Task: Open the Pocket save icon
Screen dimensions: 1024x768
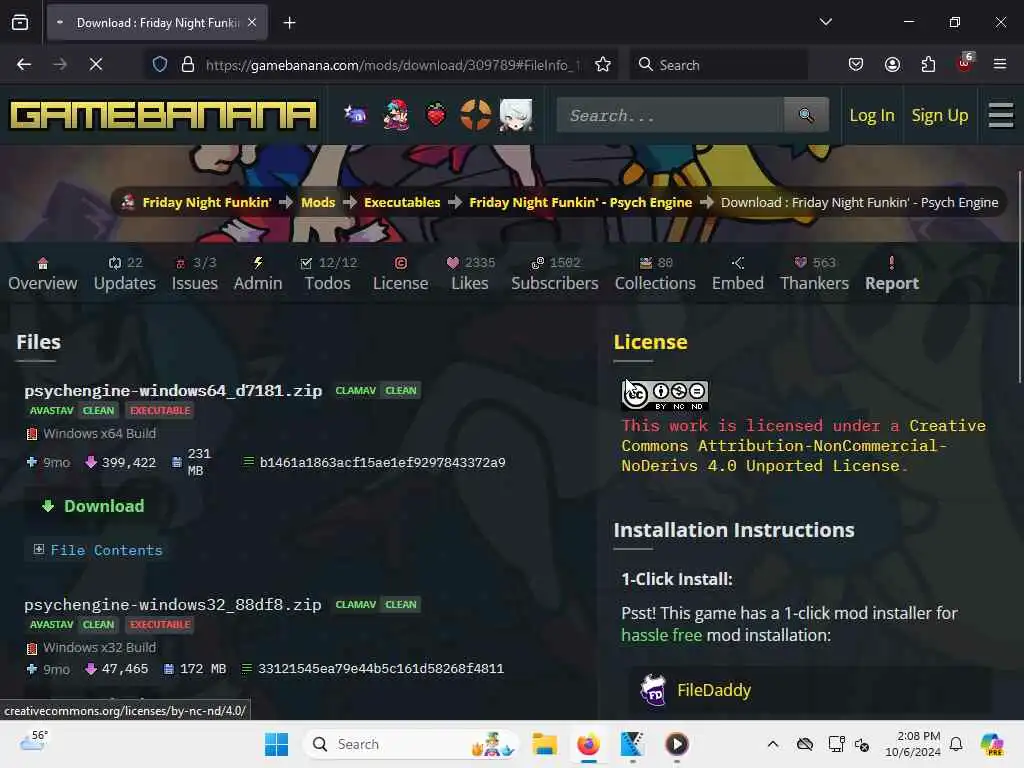Action: click(856, 64)
